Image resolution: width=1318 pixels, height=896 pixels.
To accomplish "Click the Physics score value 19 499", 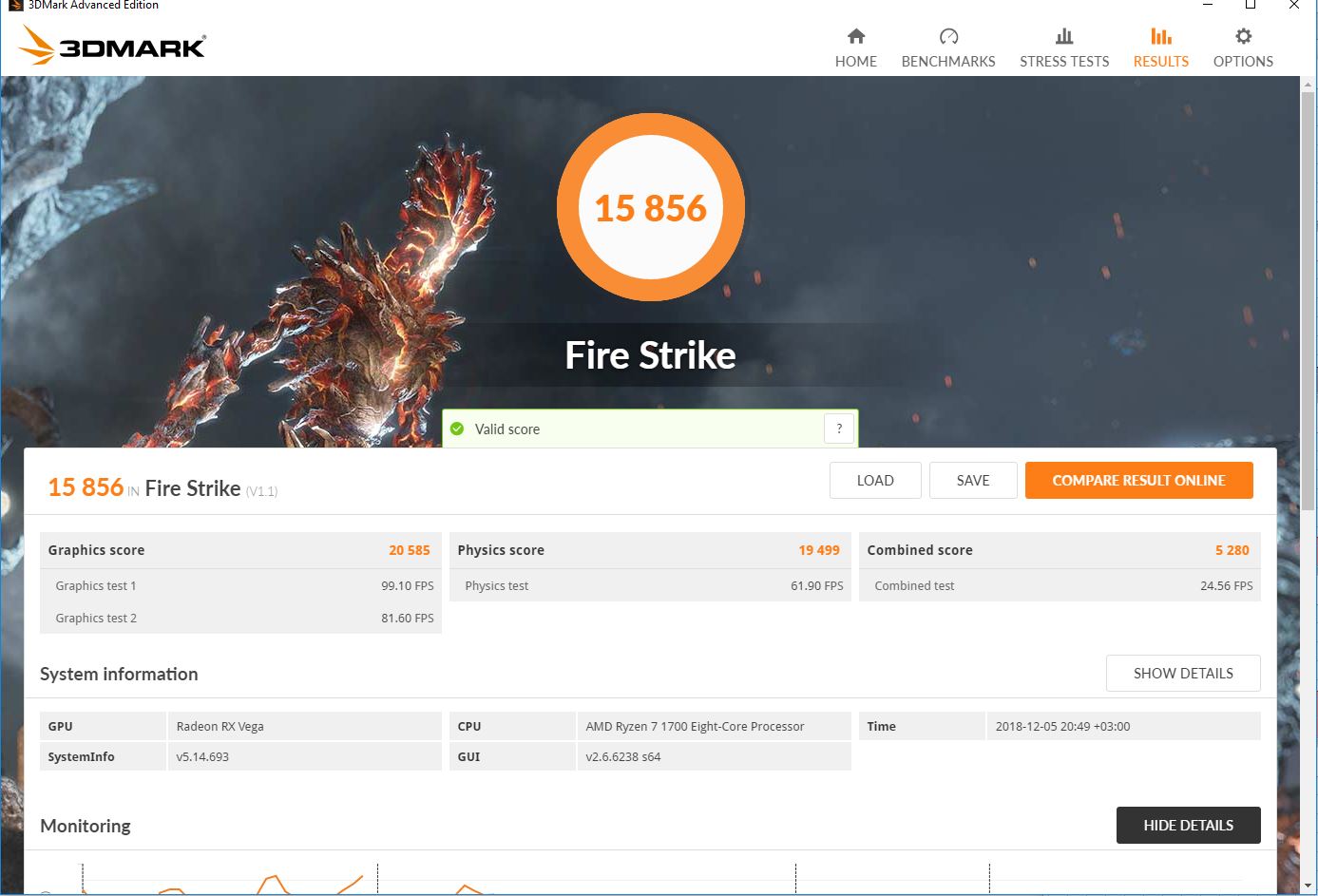I will pos(819,550).
